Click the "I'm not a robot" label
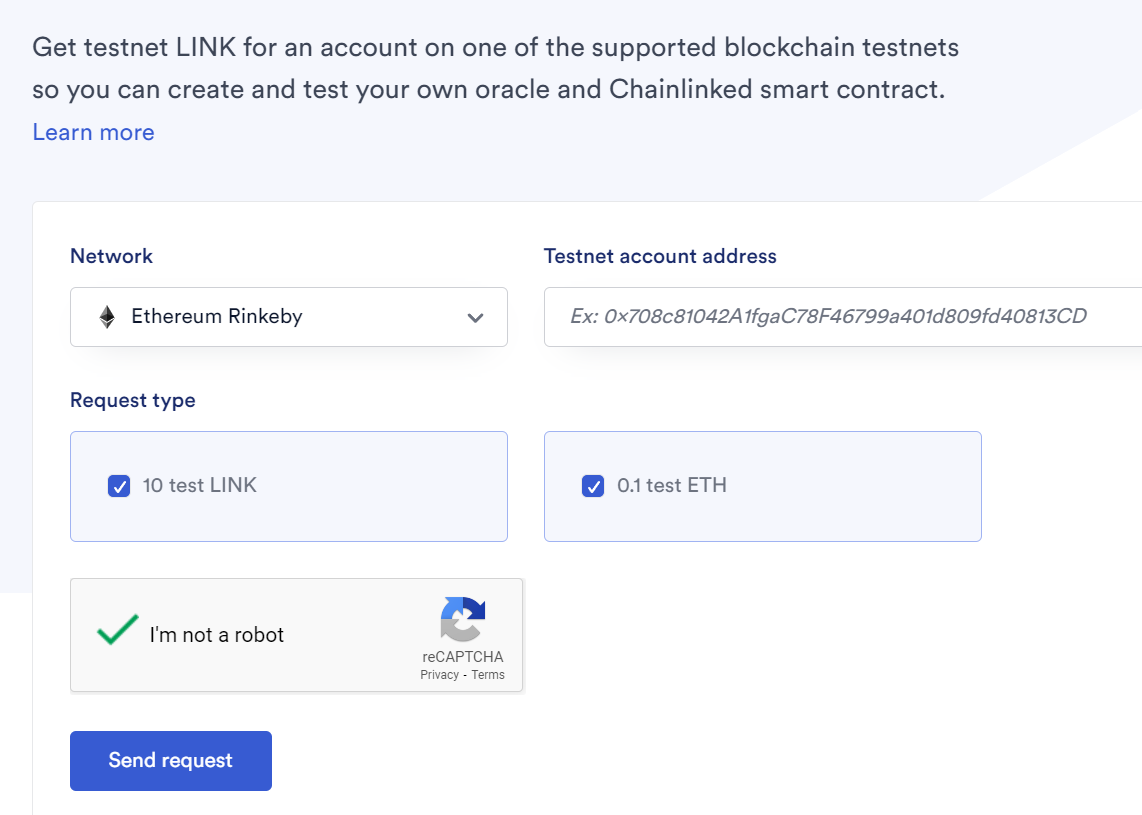This screenshot has width=1142, height=815. [x=217, y=635]
